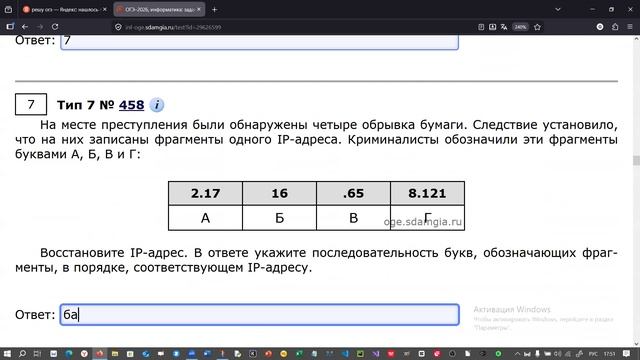Viewport: 640px width, 360px height.
Task: Click the question number 7 box
Action: click(x=31, y=104)
